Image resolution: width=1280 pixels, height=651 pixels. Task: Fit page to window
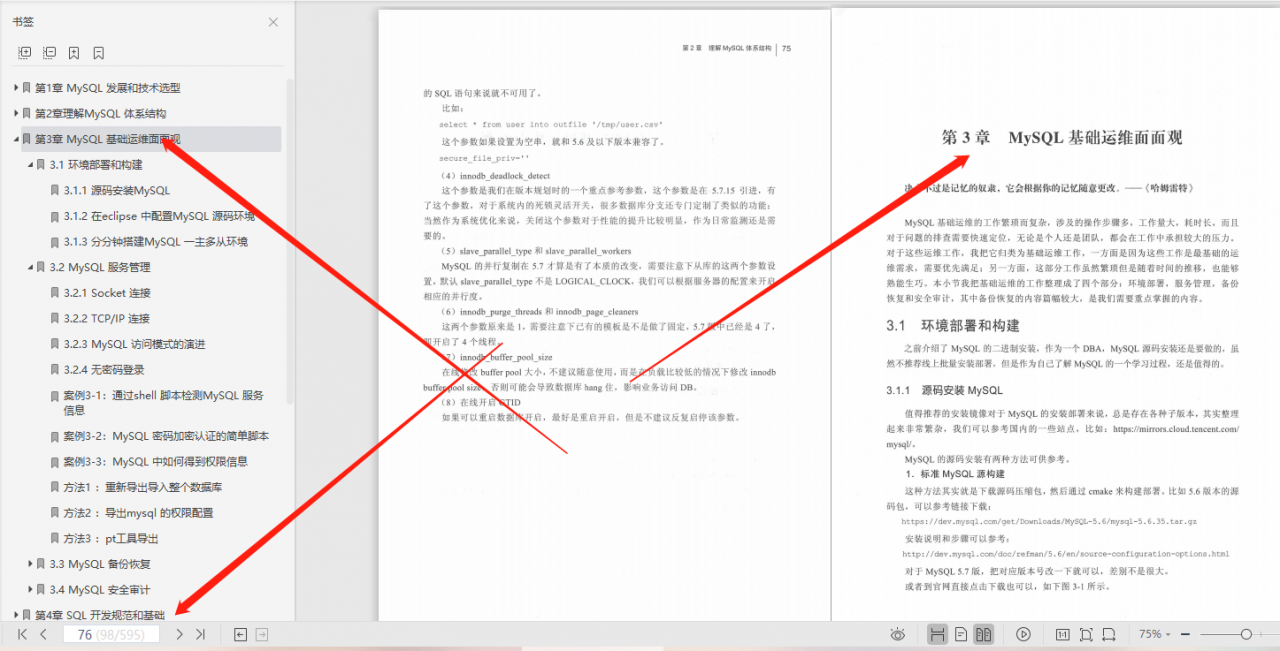pos(1086,634)
